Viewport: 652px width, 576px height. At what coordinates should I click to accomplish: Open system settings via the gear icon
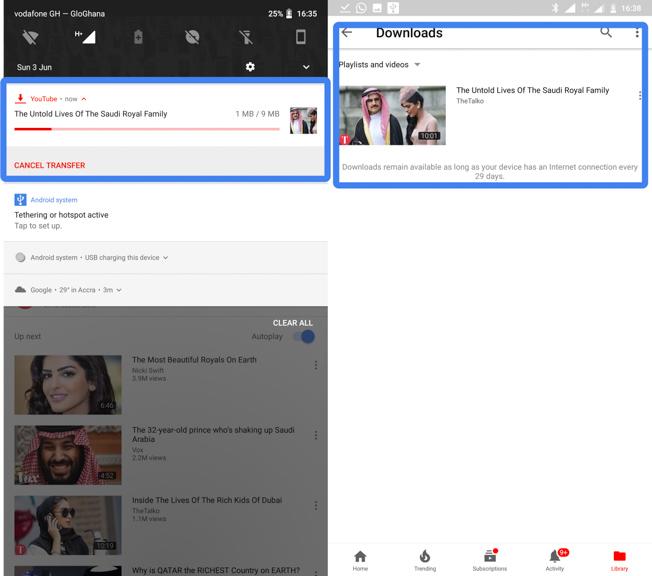pyautogui.click(x=250, y=67)
